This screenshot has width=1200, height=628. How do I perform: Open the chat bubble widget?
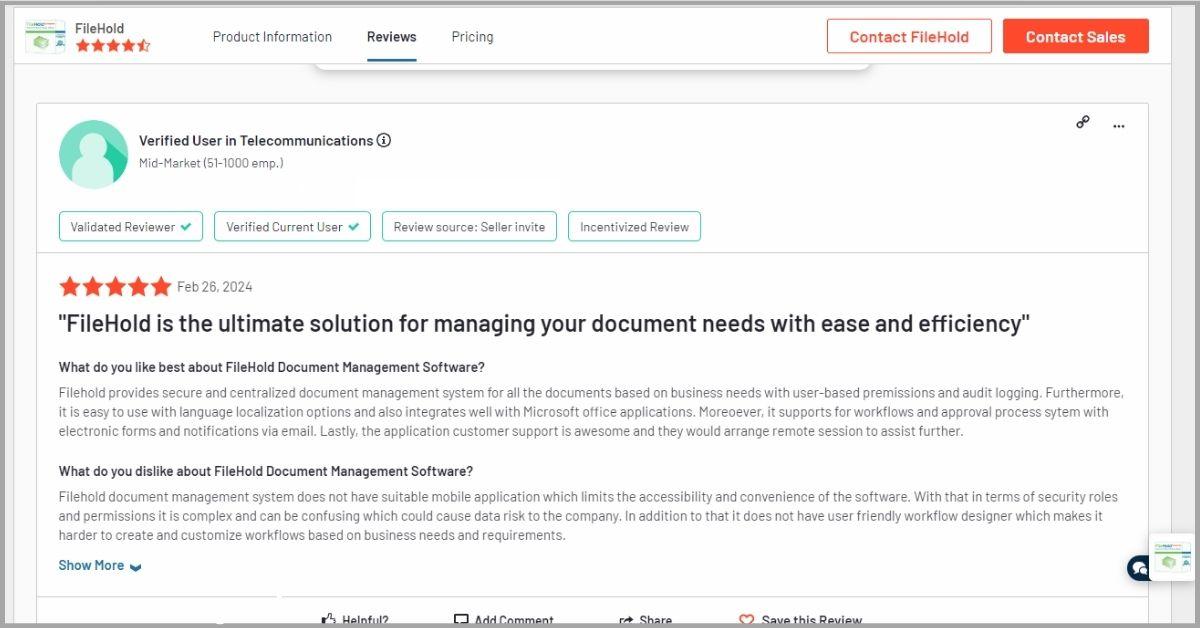coord(1138,568)
